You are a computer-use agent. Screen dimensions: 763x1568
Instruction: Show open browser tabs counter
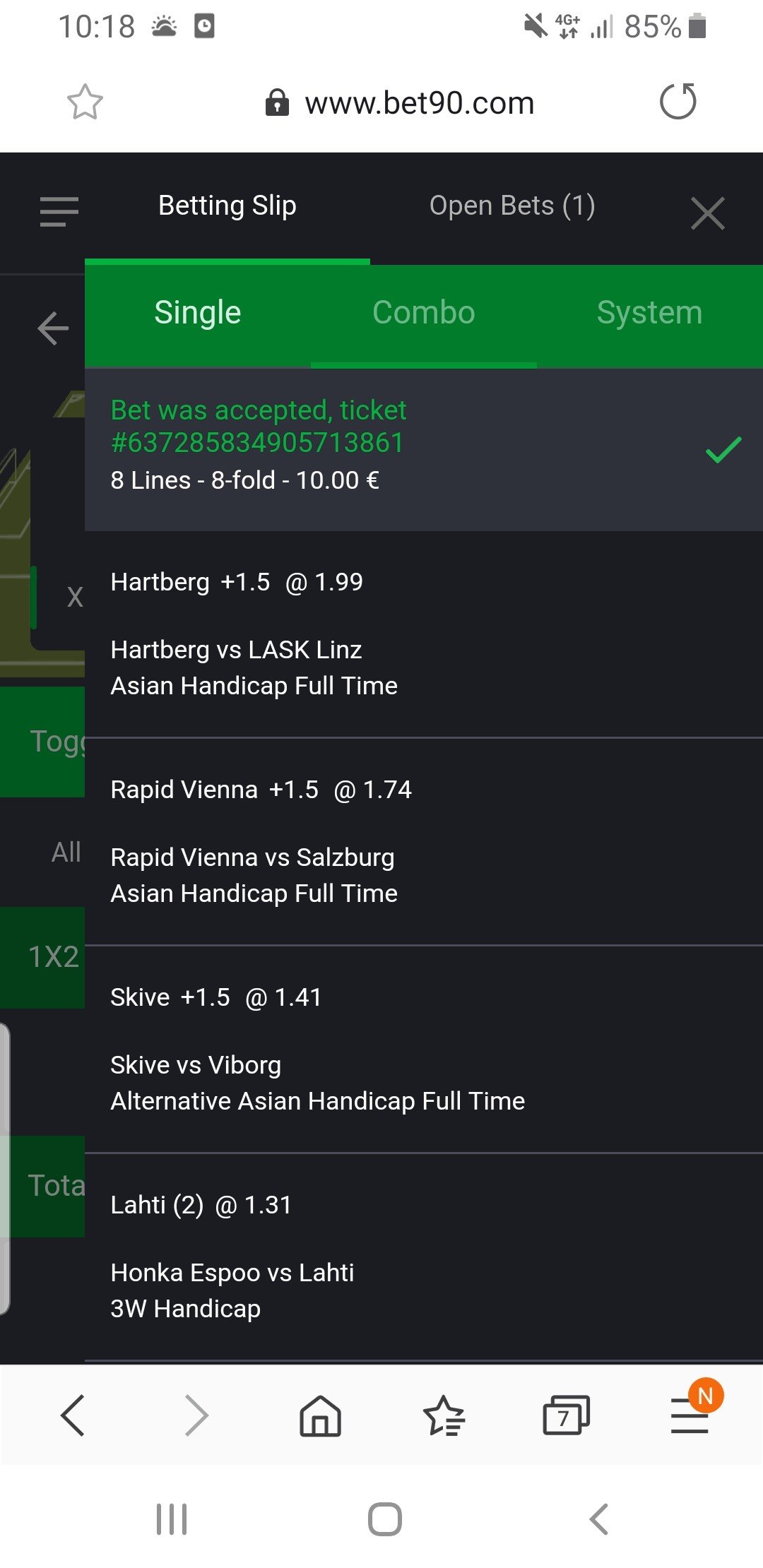coord(566,1415)
